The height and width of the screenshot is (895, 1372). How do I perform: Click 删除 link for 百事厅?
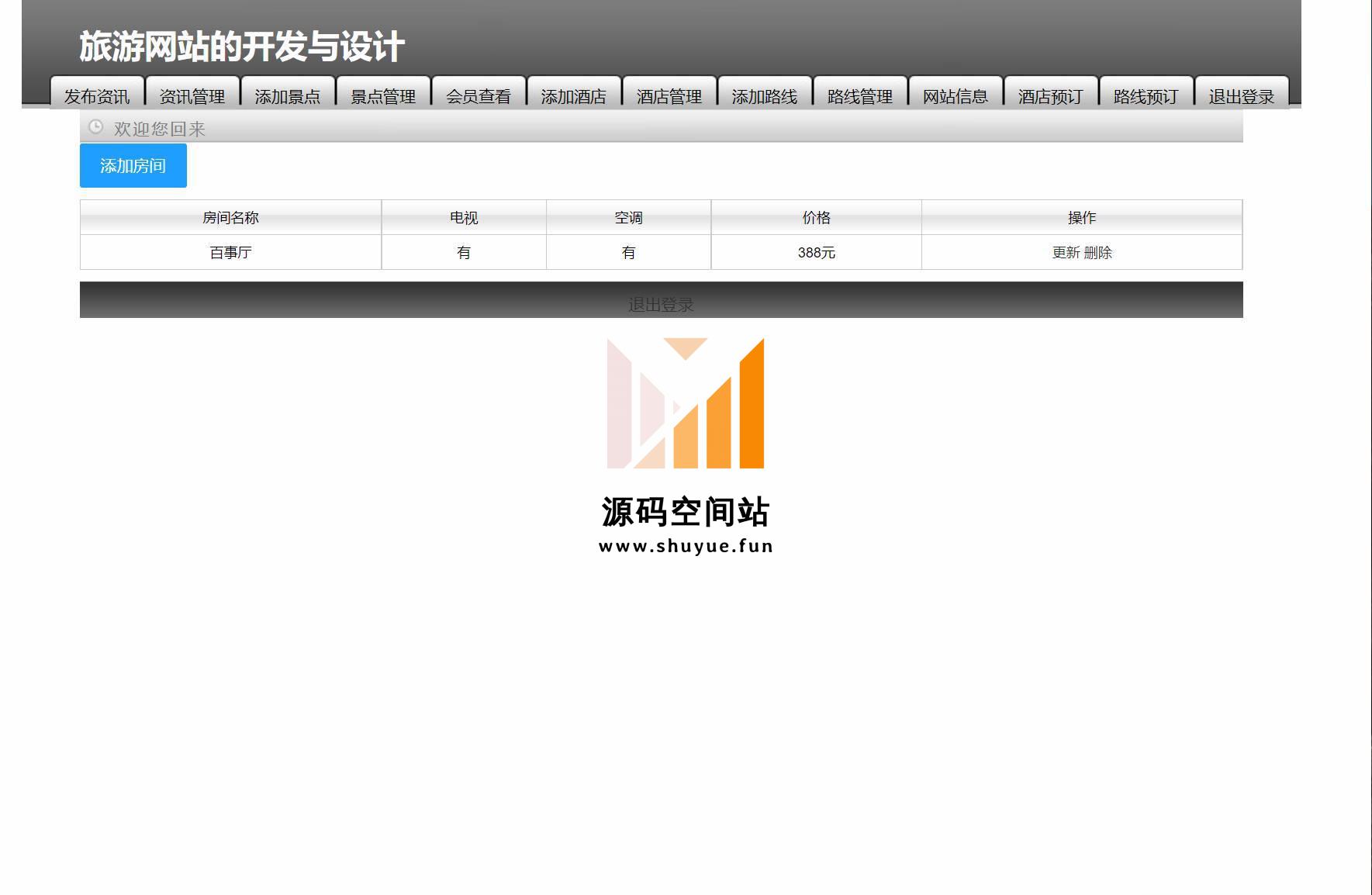coord(1098,253)
